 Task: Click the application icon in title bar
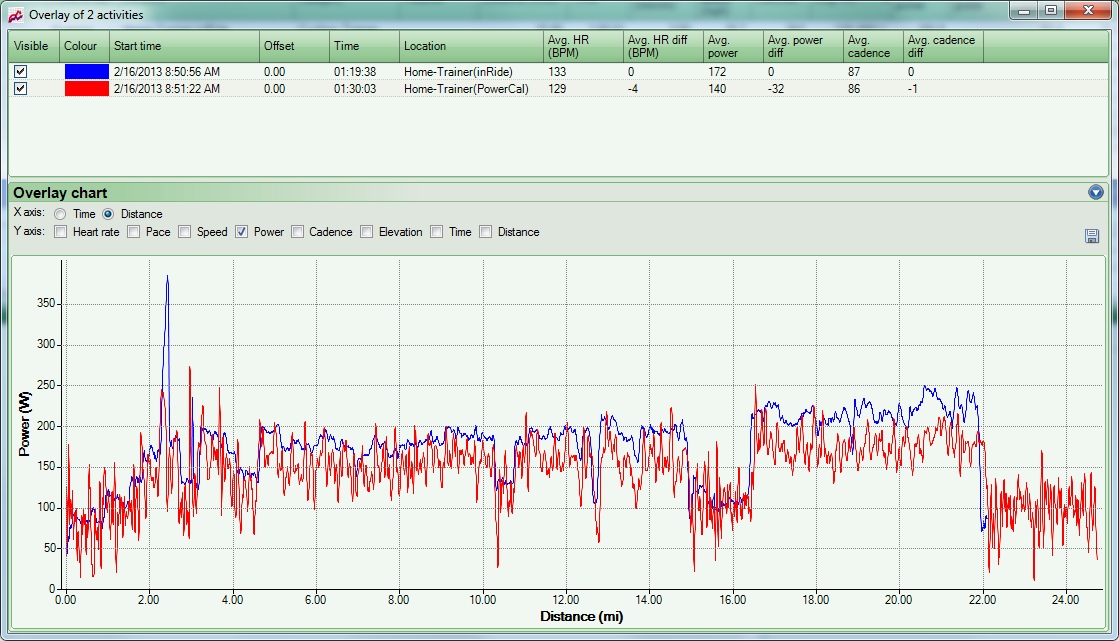[x=16, y=14]
